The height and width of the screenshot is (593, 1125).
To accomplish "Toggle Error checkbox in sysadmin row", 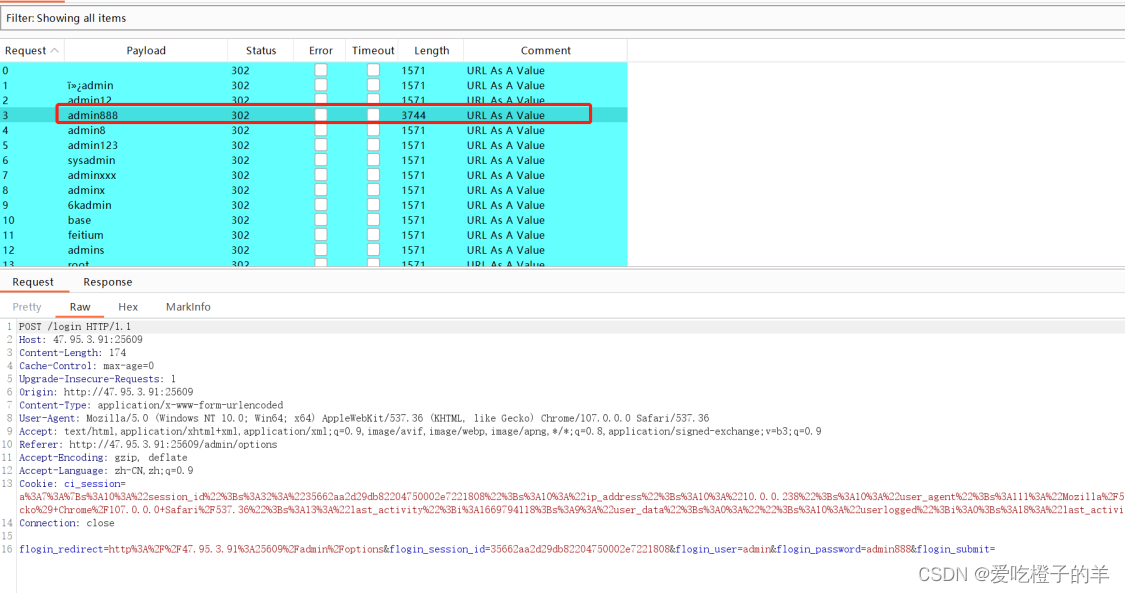I will (321, 160).
